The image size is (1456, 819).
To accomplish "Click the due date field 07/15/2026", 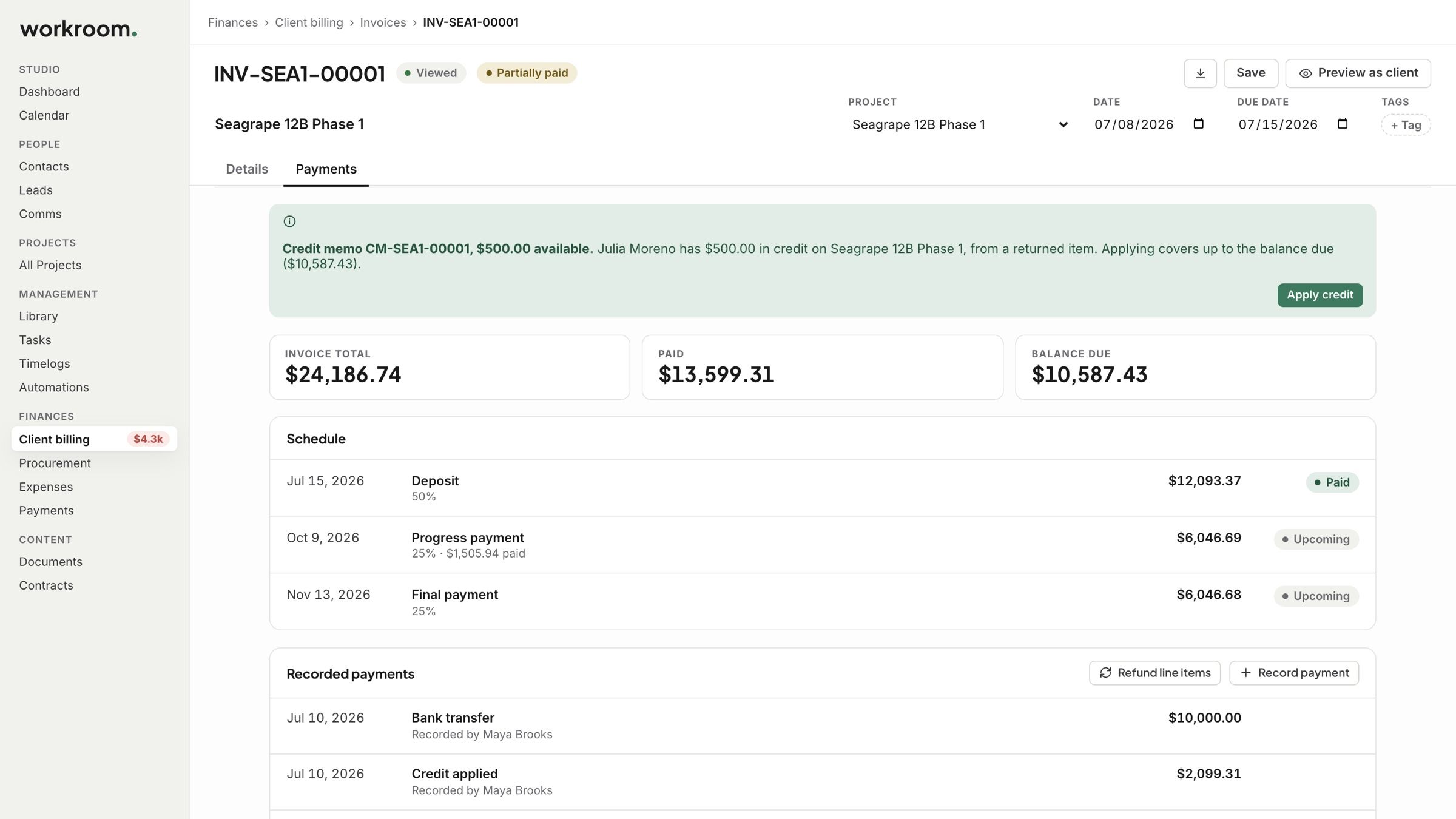I will pos(1293,124).
